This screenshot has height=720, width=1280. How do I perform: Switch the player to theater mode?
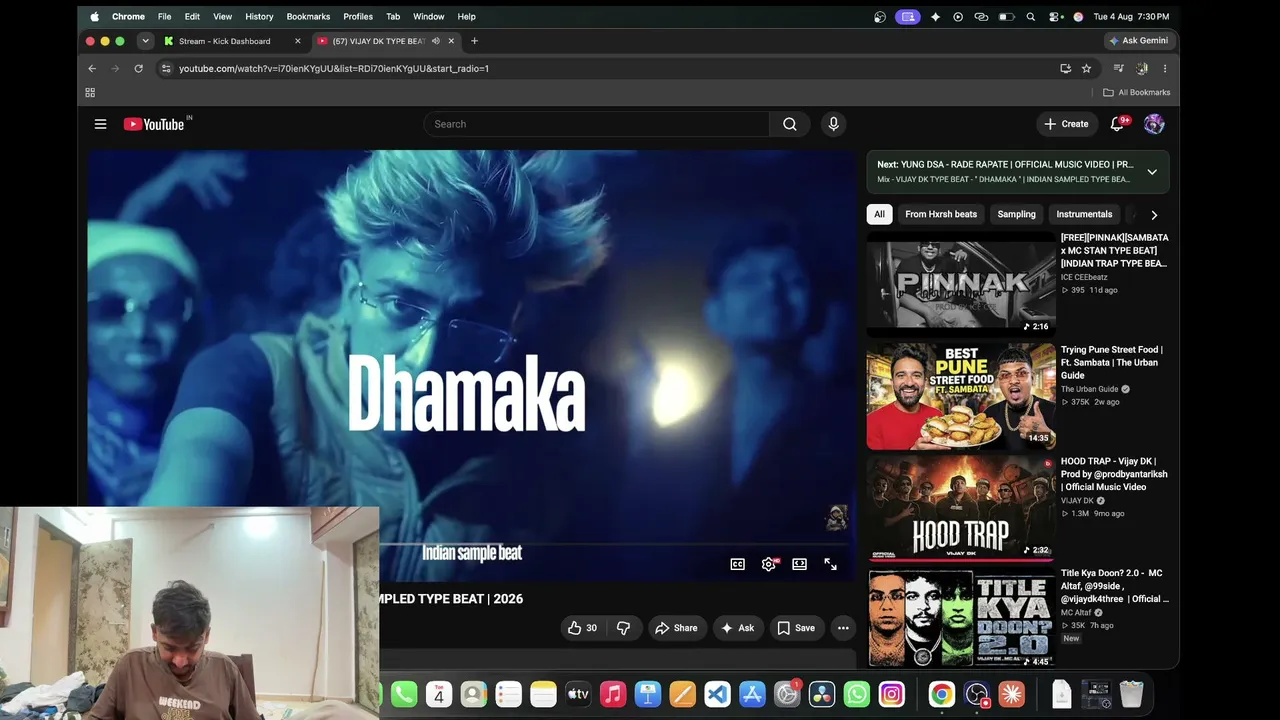[x=799, y=564]
